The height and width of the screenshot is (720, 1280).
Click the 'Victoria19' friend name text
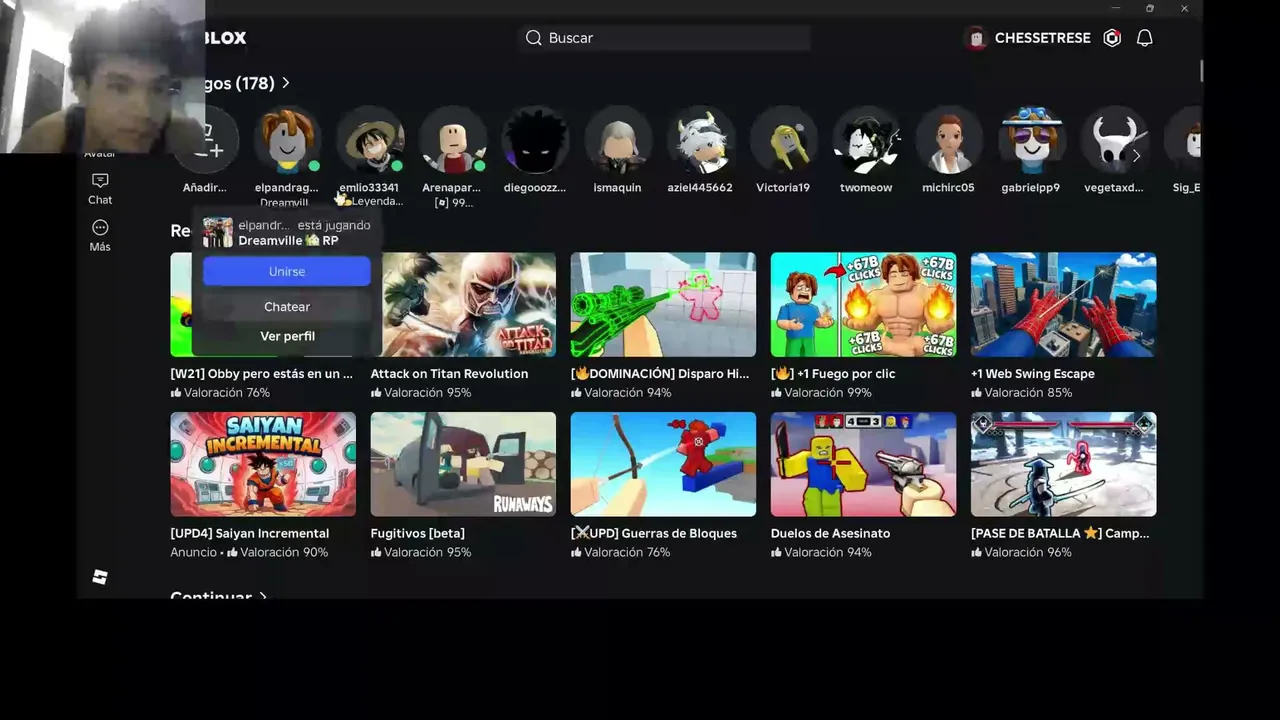[x=783, y=188]
